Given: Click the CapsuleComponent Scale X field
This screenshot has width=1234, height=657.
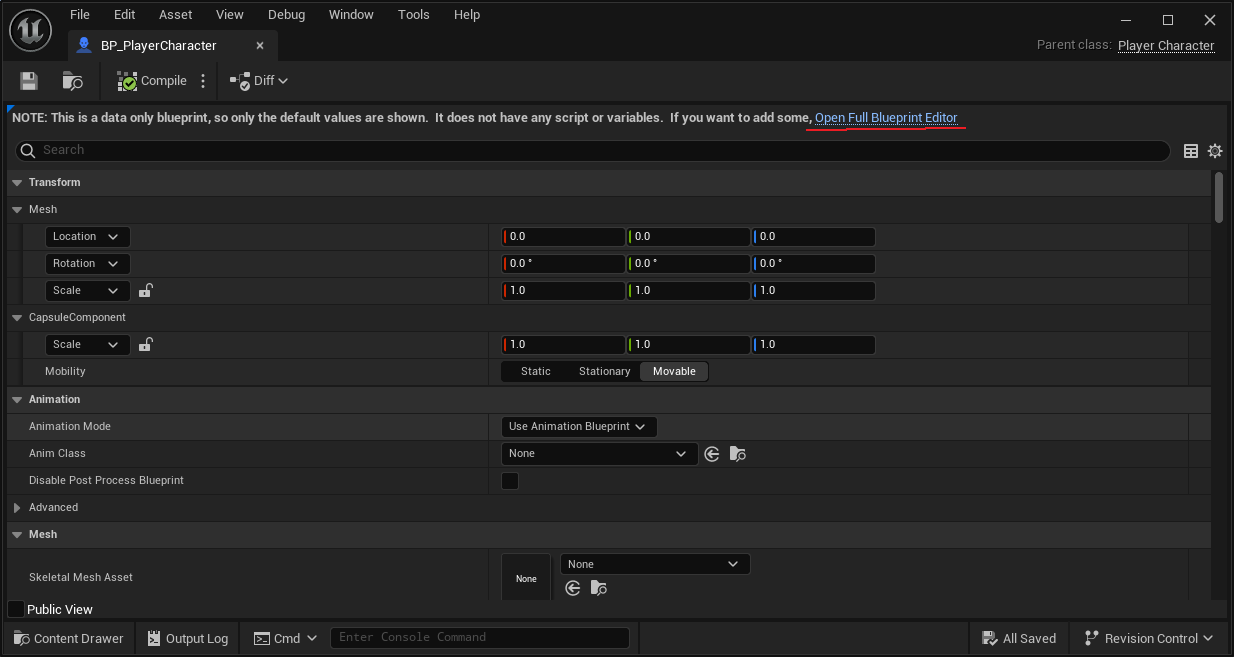Looking at the screenshot, I should (x=564, y=345).
